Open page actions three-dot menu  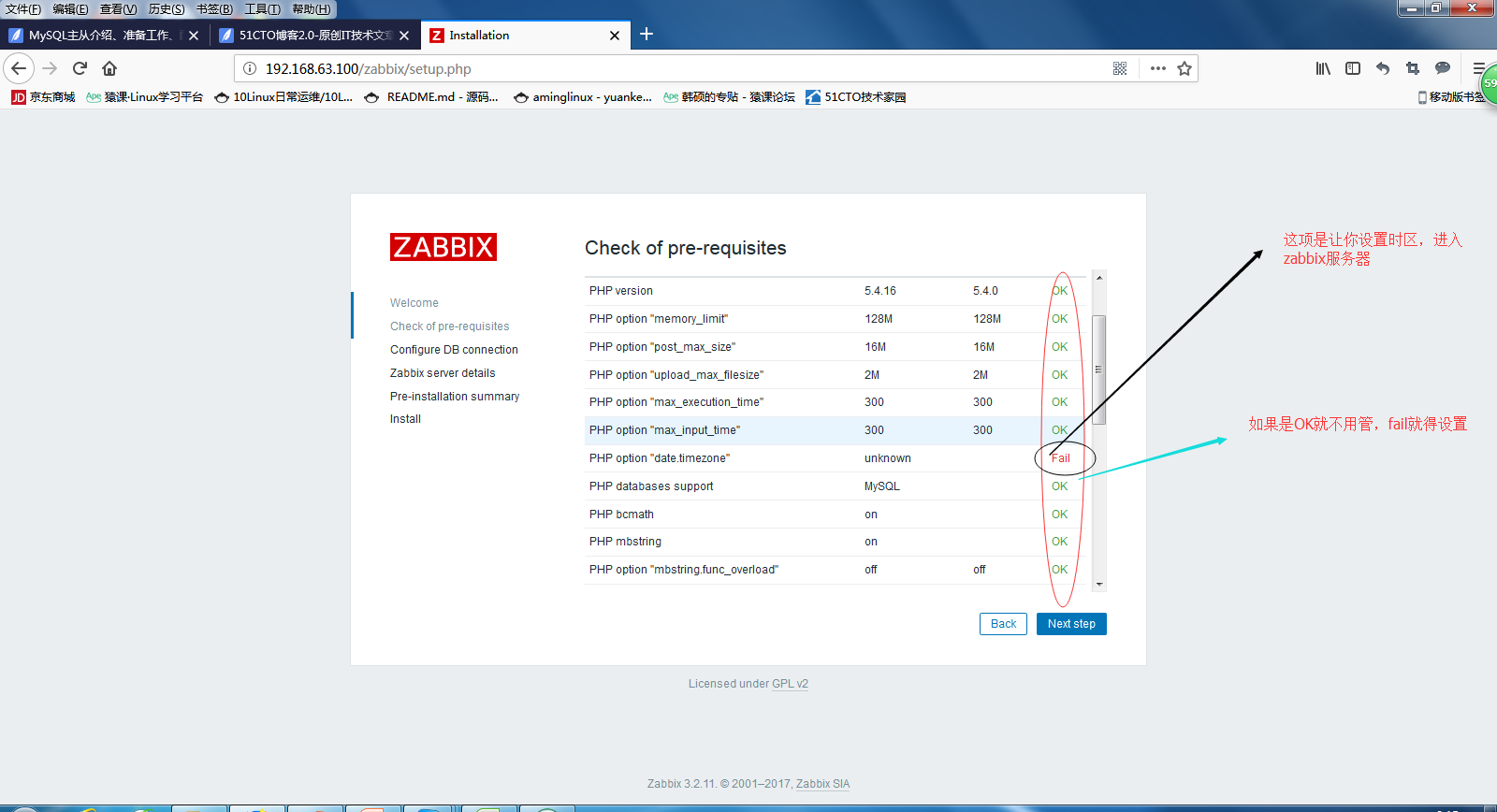point(1158,68)
